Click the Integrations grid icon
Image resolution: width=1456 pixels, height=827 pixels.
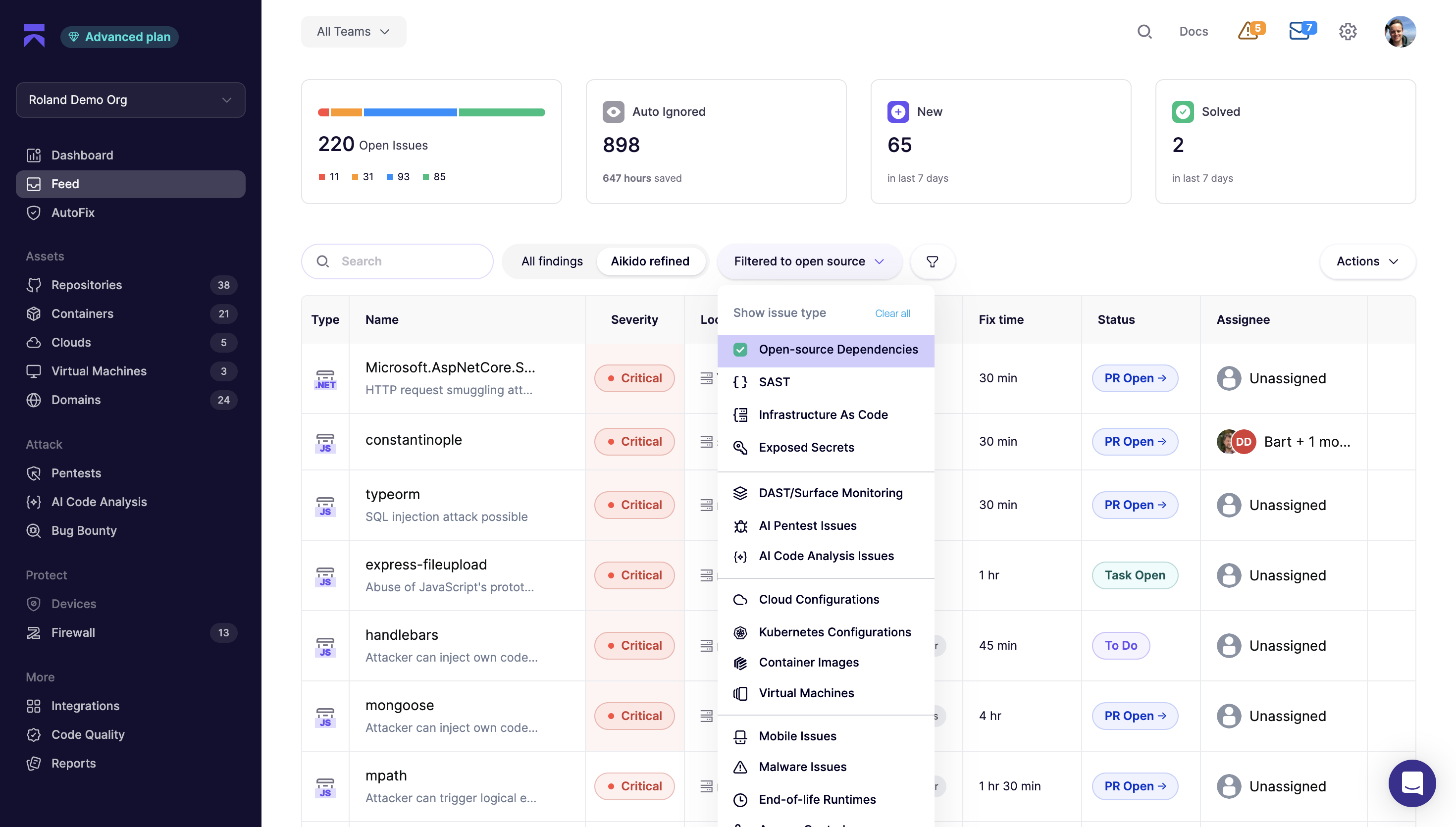coord(34,706)
